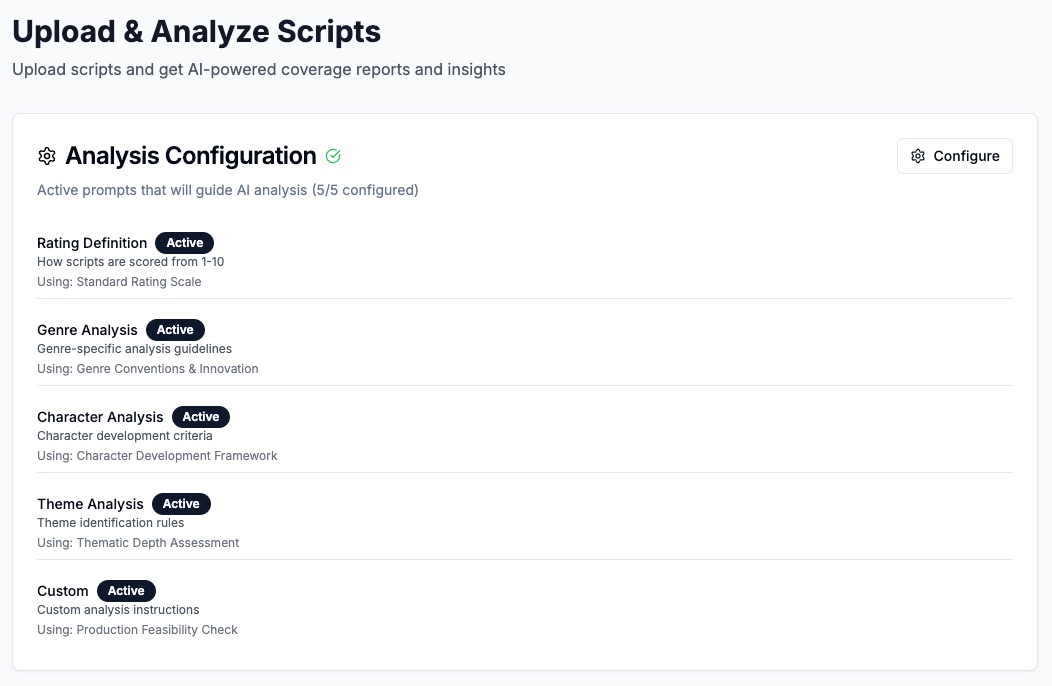Viewport: 1052px width, 686px height.
Task: Click the gear icon beside Analysis Configuration
Action: point(46,156)
